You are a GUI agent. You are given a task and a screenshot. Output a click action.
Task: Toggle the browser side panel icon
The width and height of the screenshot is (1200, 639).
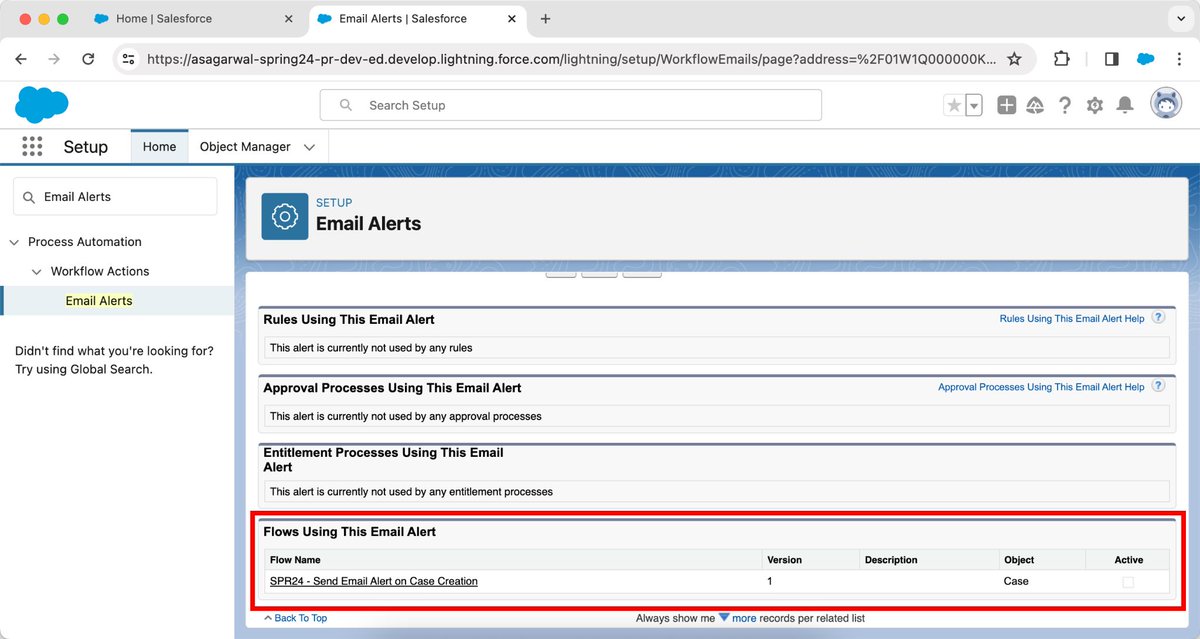[x=1111, y=59]
